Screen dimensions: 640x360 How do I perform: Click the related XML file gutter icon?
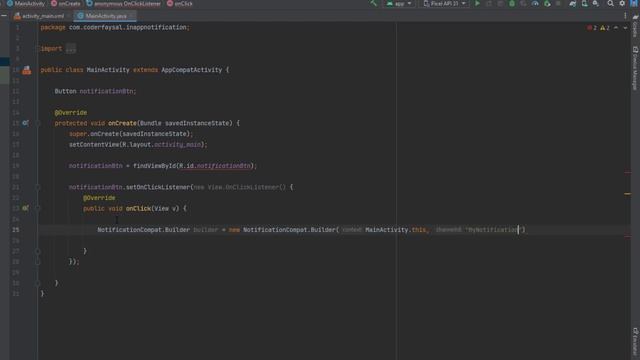(27, 70)
